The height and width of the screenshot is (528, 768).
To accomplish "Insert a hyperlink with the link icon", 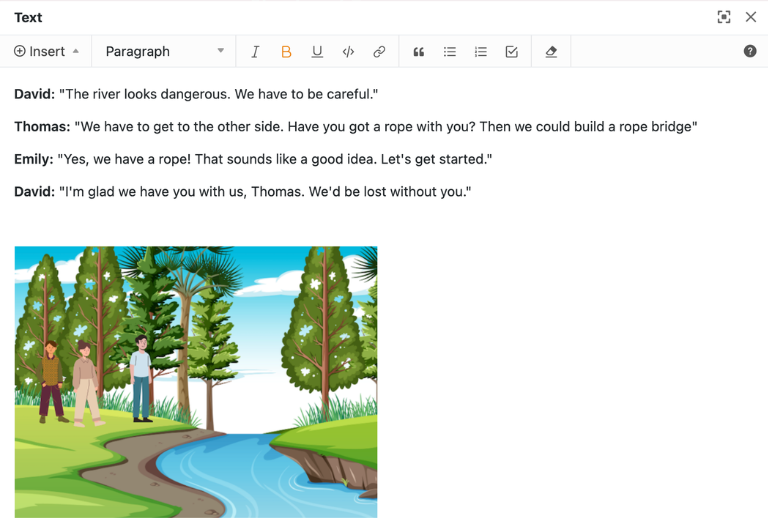I will 379,52.
